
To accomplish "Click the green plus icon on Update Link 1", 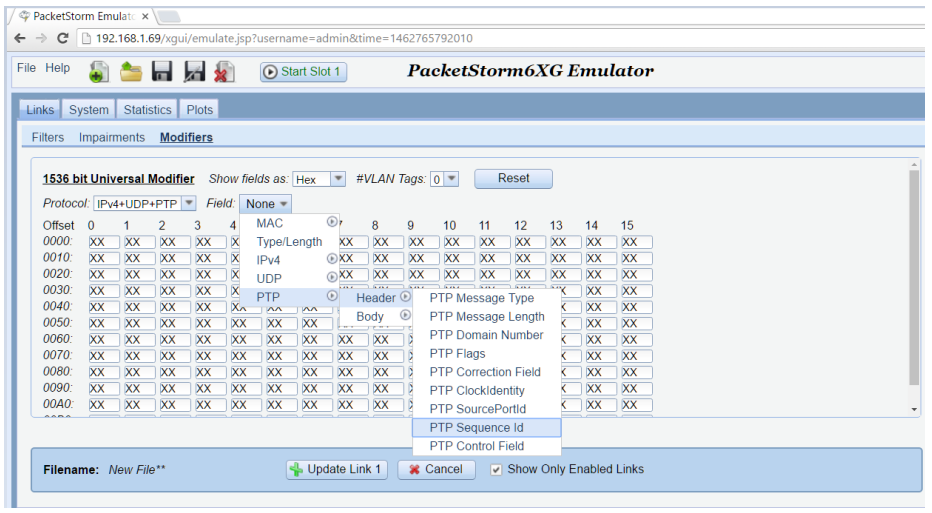I will coord(296,470).
